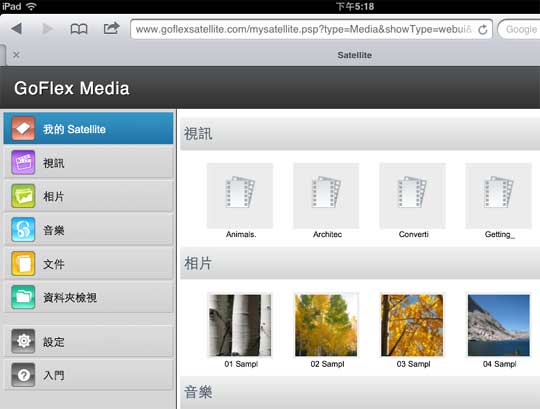Open the 01 Sampl birch trunk photo
This screenshot has height=409, width=540.
pos(240,325)
